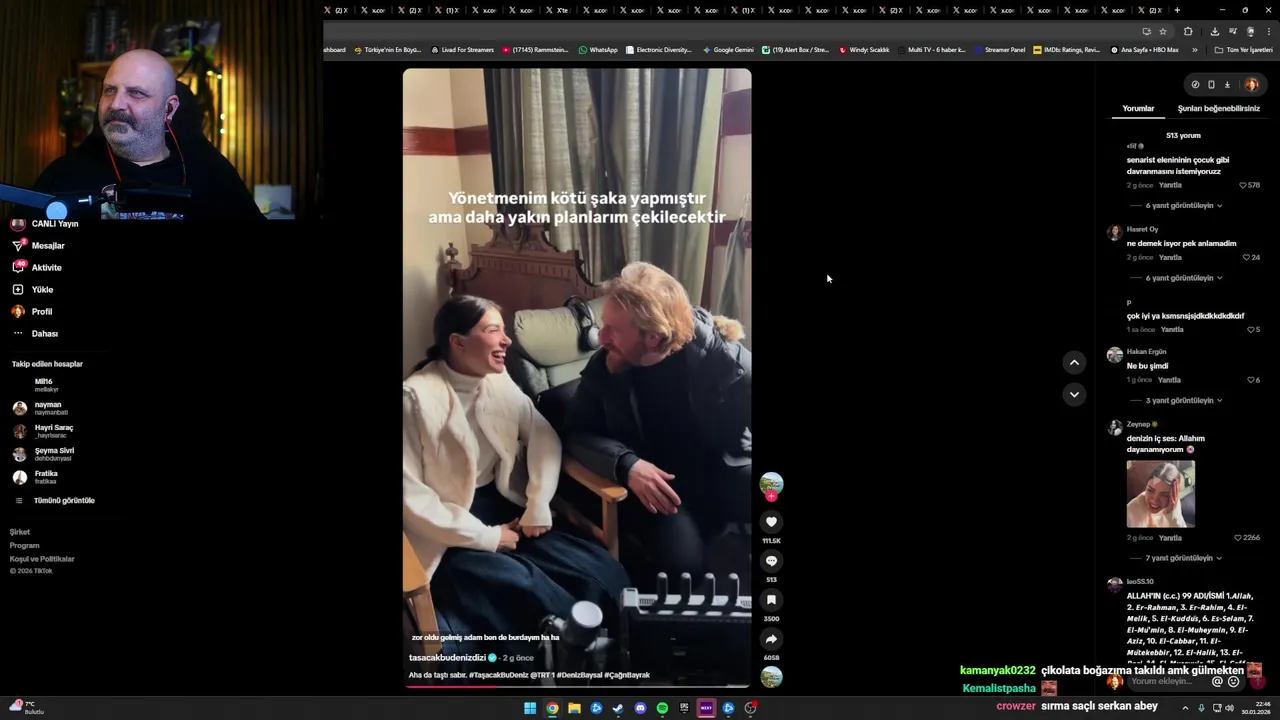Open followed account Şeyma Sivri

tap(43, 454)
